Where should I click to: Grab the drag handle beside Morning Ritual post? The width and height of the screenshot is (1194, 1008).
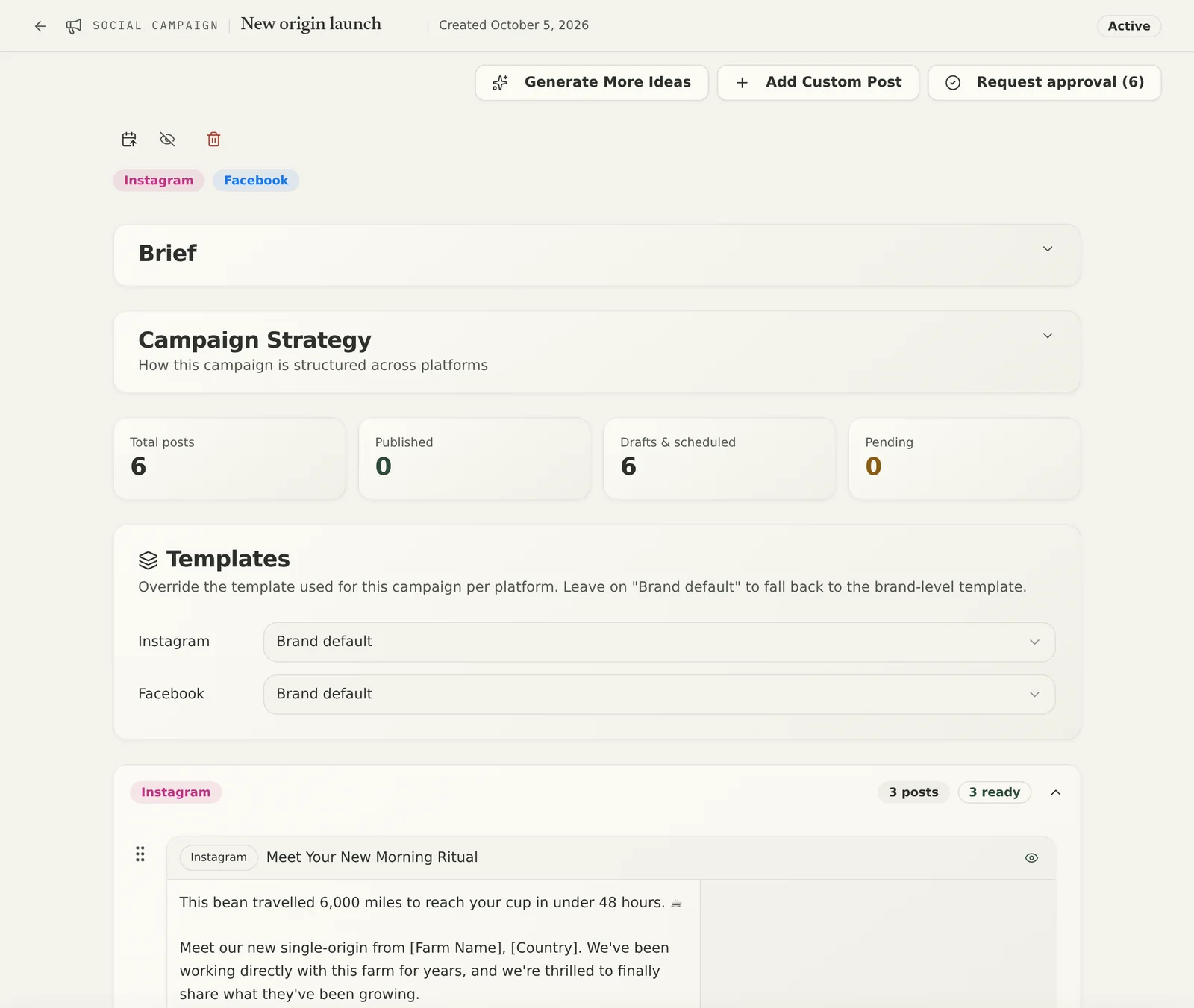click(140, 854)
